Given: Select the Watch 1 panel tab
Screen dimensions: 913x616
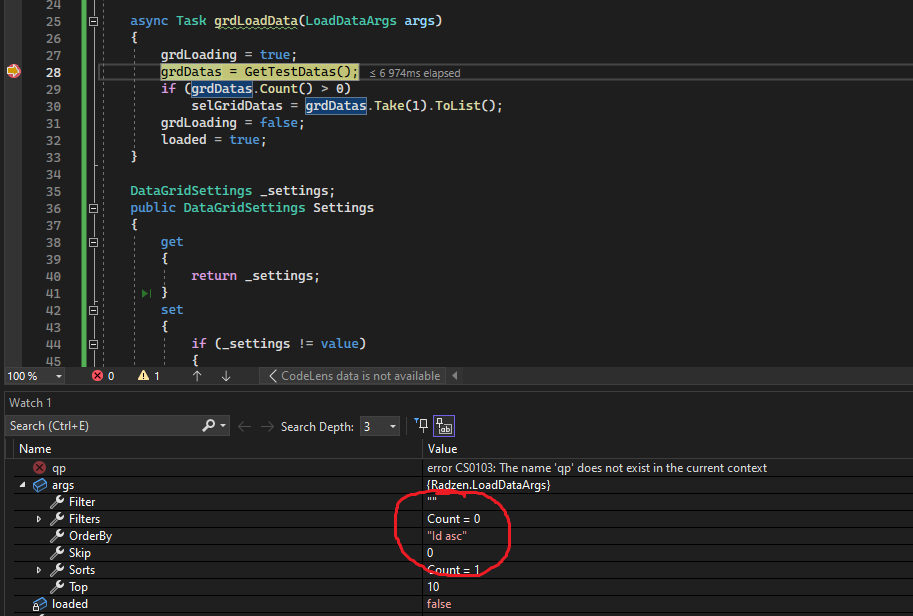Looking at the screenshot, I should coord(30,403).
